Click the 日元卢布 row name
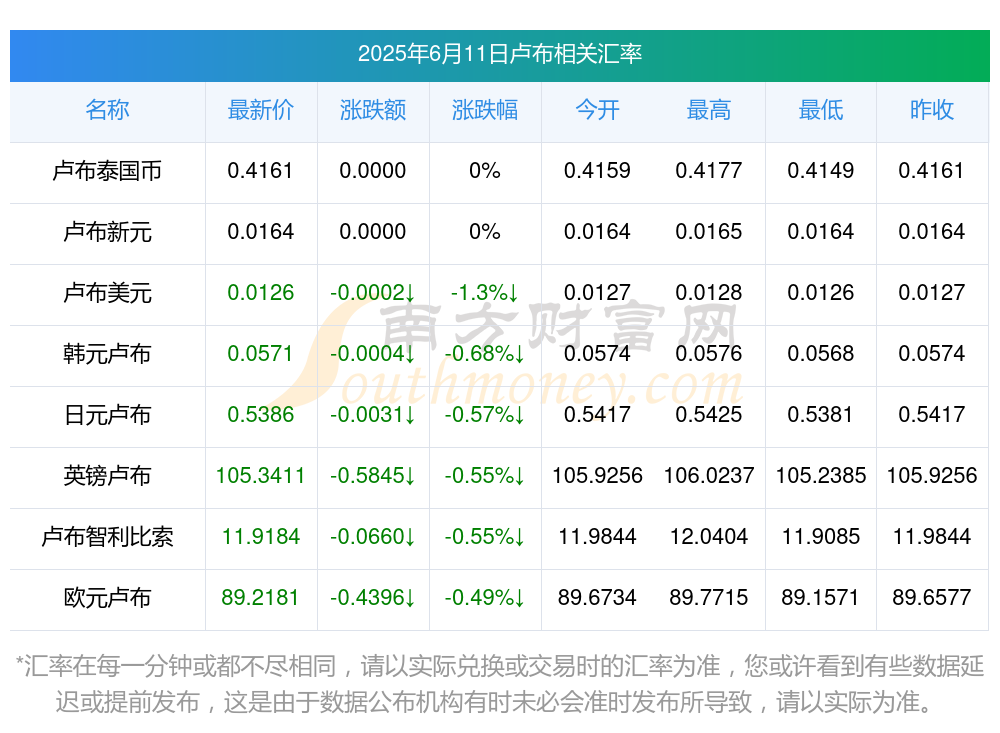 [x=107, y=415]
